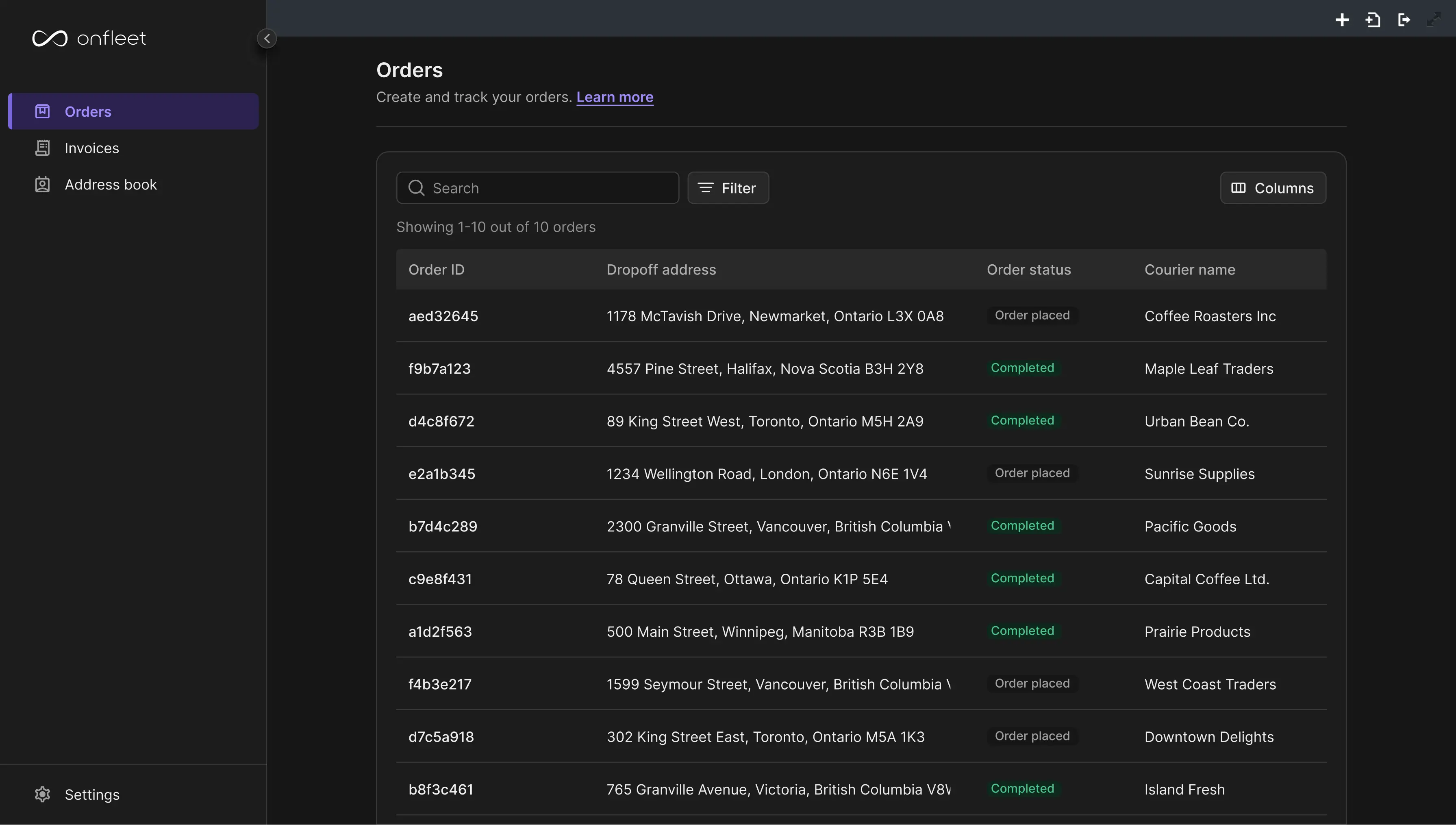
Task: Click Completed badge for Urban Bean Co.
Action: pos(1023,421)
